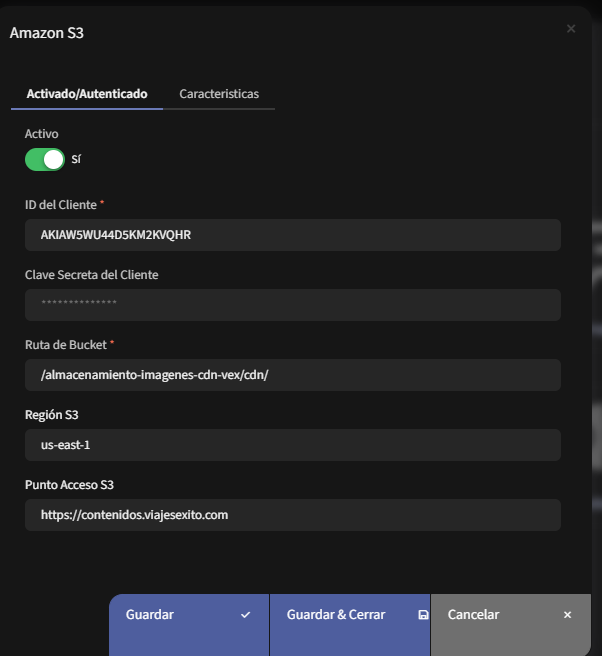Click the Punto Acceso S3 URL field
The image size is (602, 656).
point(292,515)
